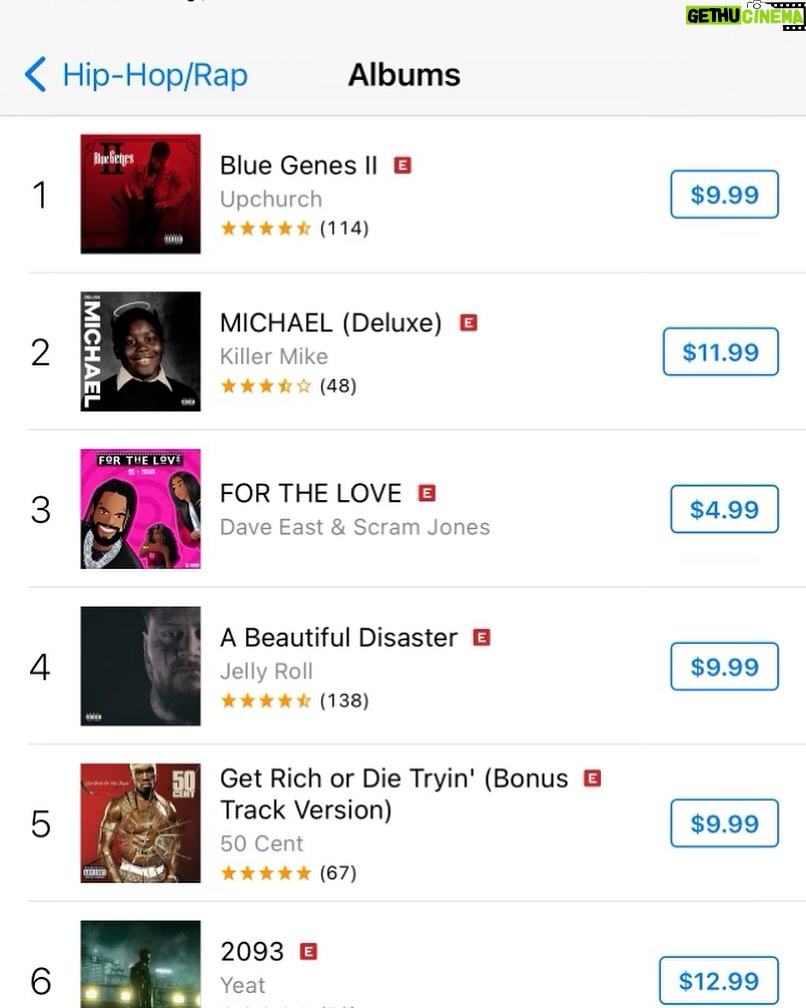Buy 2093 for $12.99
Viewport: 806px width, 1008px height.
[719, 981]
